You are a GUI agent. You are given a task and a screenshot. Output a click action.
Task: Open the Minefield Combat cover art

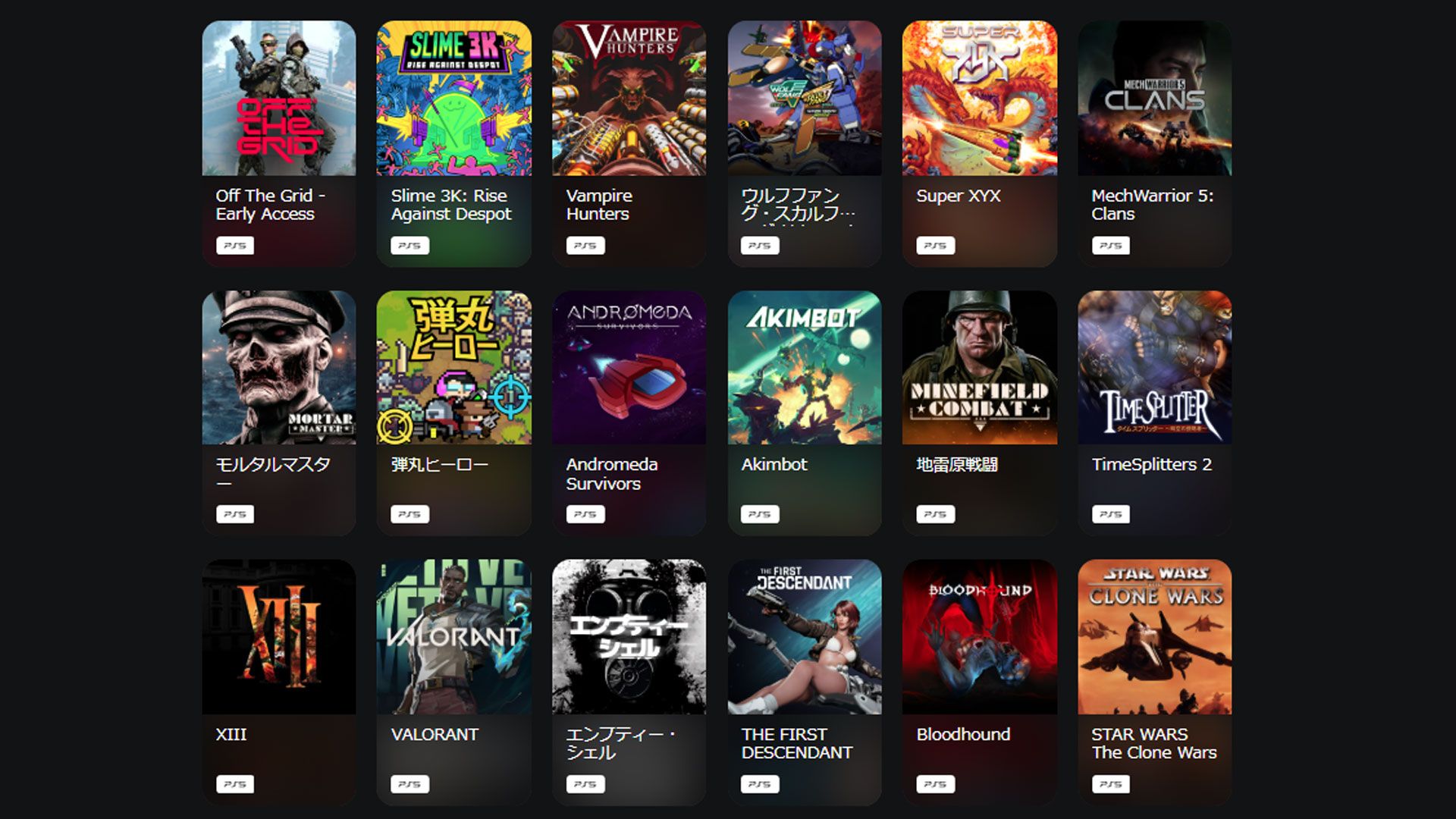(x=979, y=368)
